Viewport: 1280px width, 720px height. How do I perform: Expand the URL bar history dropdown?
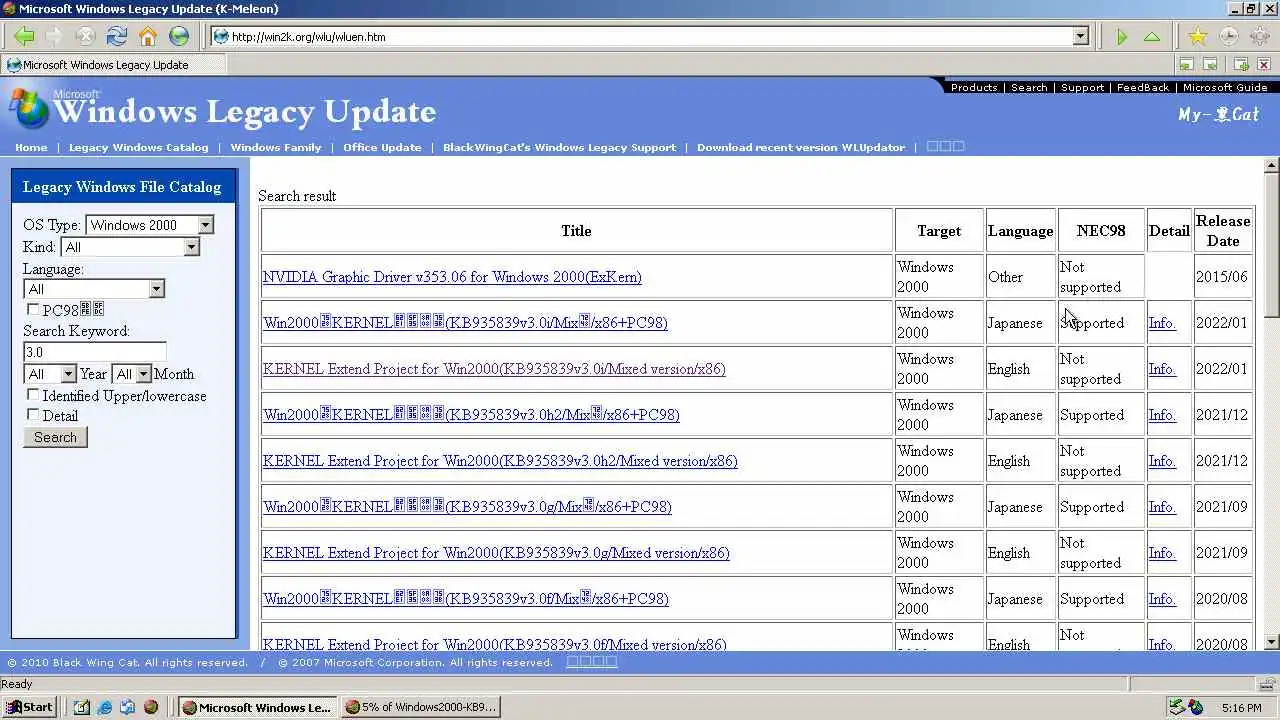coord(1080,37)
